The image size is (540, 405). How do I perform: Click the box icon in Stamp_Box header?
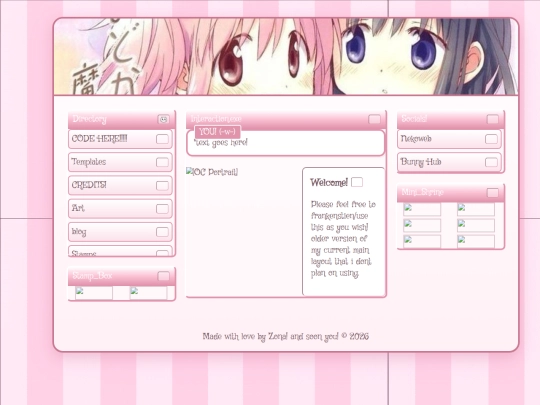point(163,276)
